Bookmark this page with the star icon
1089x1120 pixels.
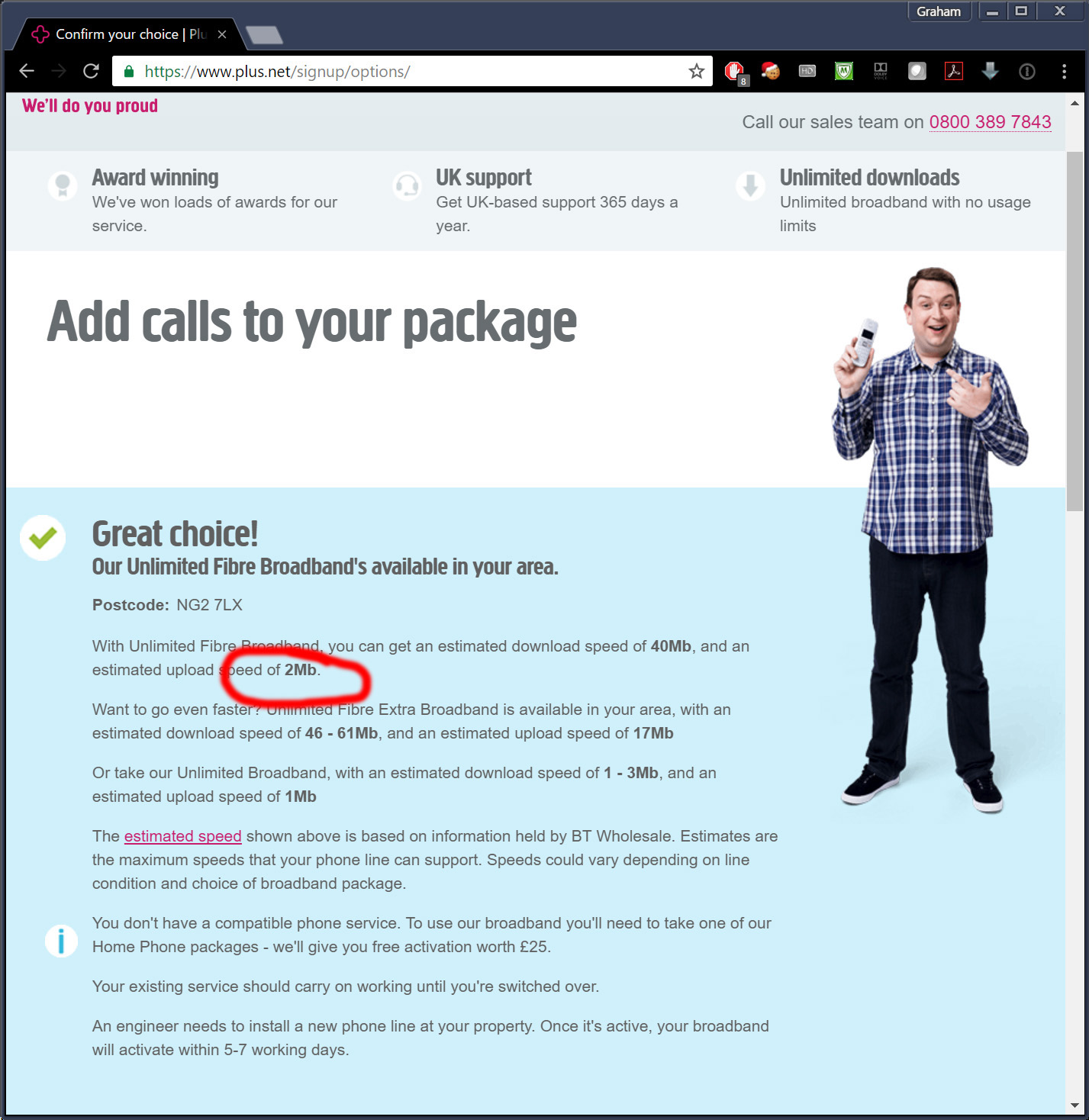pyautogui.click(x=696, y=71)
